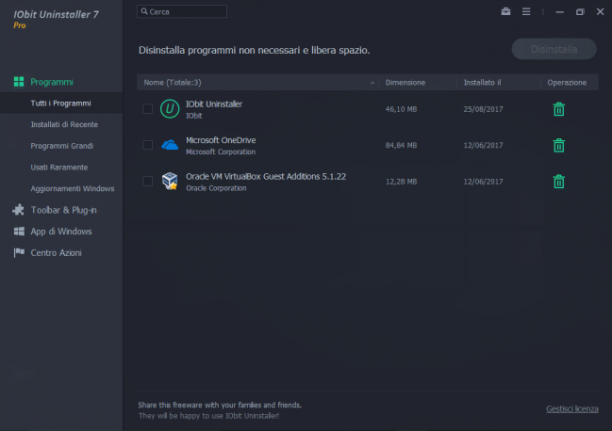Click the App di Windows logo icon
Viewport: 612px width, 431px height.
tap(19, 231)
